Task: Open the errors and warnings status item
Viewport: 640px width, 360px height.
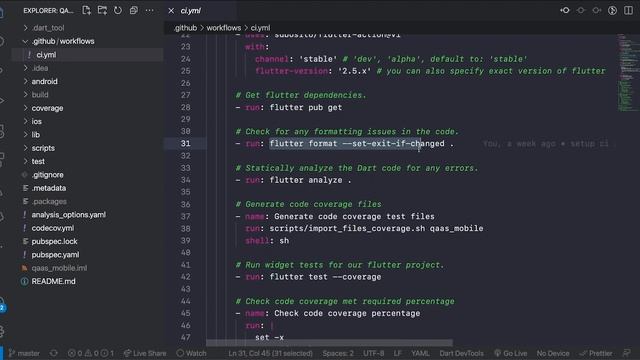Action: click(91, 353)
